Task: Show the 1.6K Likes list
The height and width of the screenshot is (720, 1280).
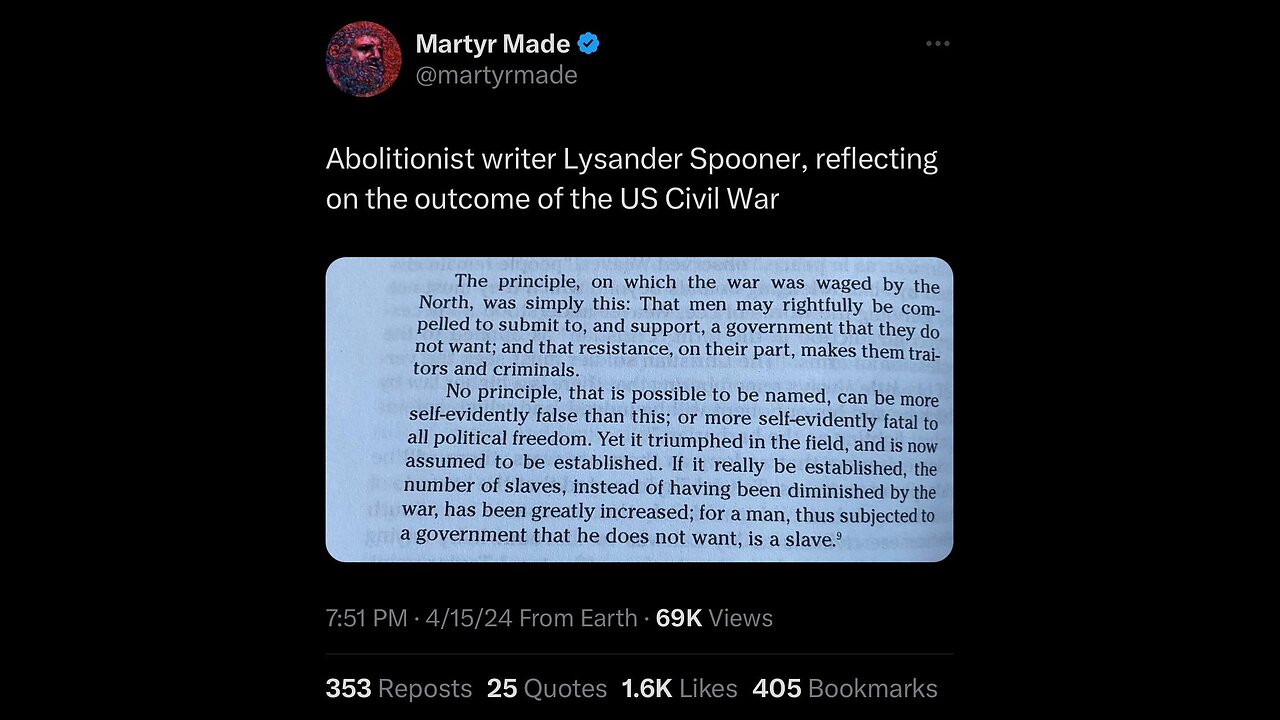Action: (679, 688)
